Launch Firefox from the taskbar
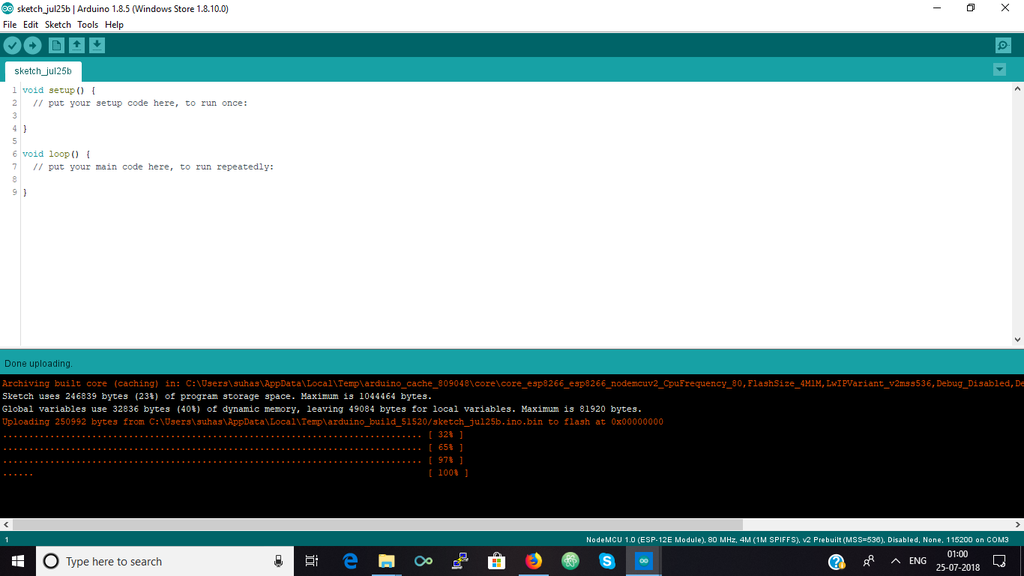This screenshot has height=576, width=1024. (533, 561)
